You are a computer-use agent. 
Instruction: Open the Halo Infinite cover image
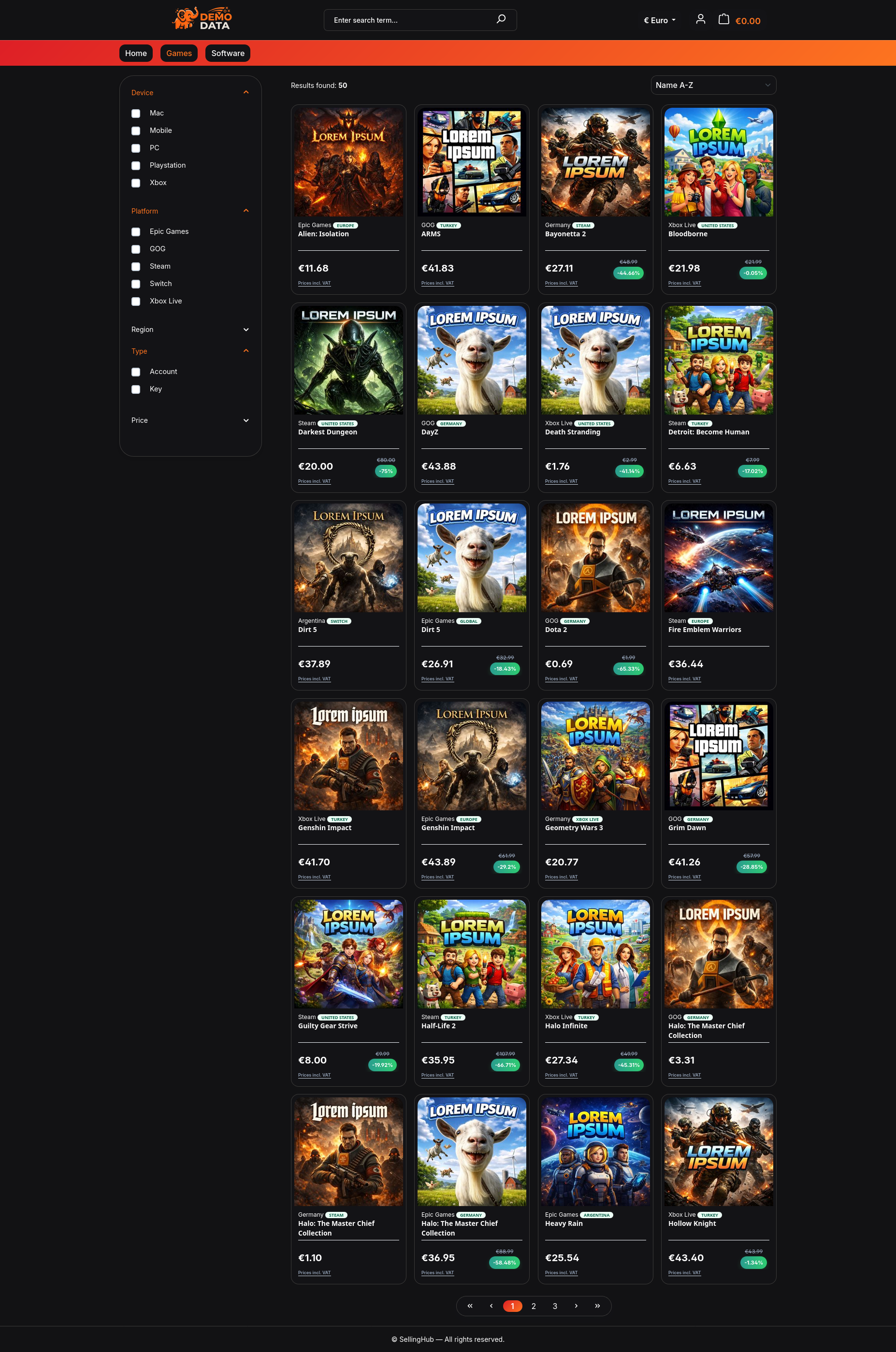[x=595, y=954]
